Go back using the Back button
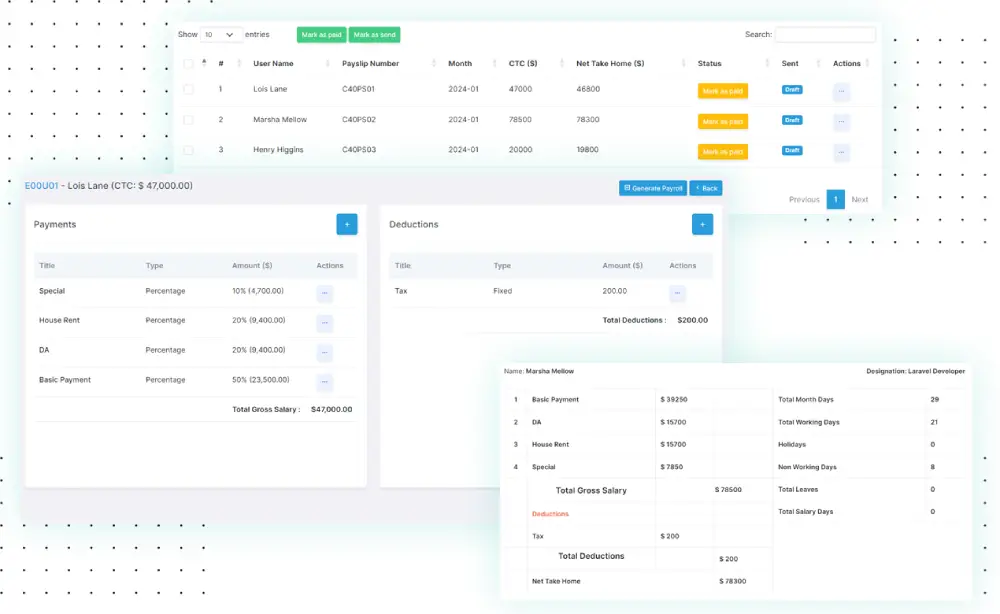This screenshot has height=614, width=1000. point(706,188)
